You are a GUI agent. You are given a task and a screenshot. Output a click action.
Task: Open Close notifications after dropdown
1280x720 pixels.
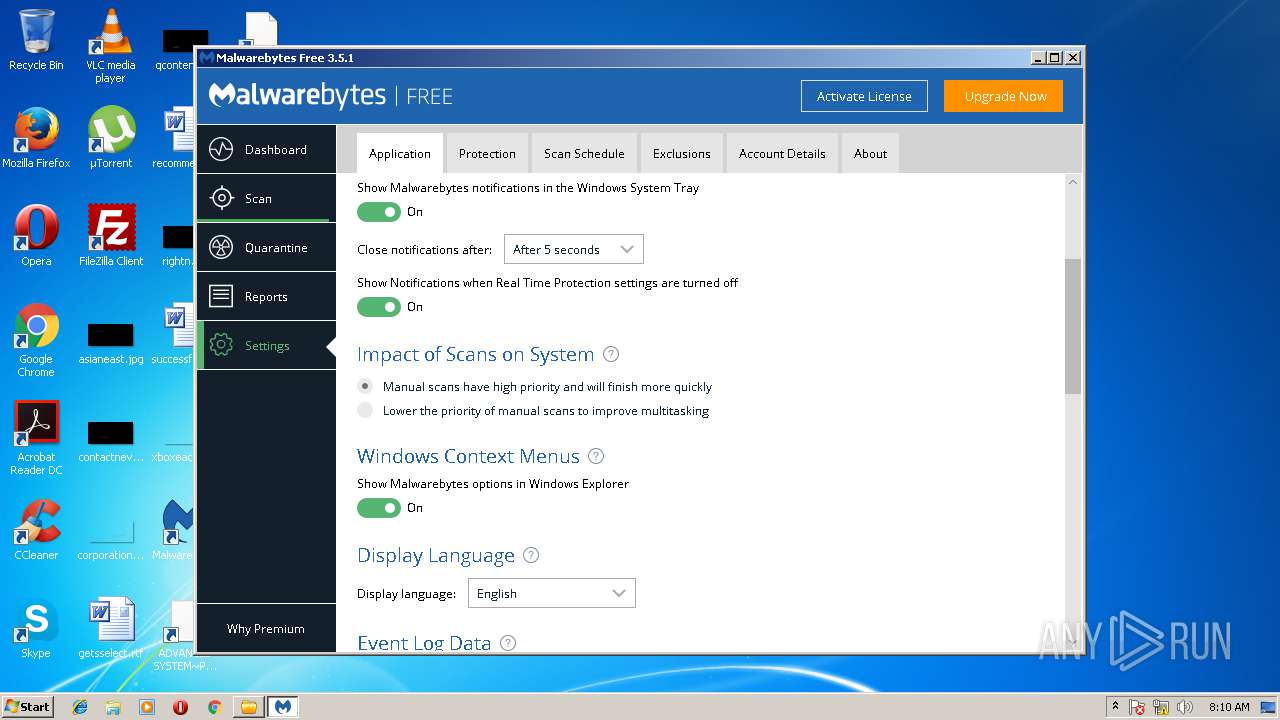pos(573,249)
